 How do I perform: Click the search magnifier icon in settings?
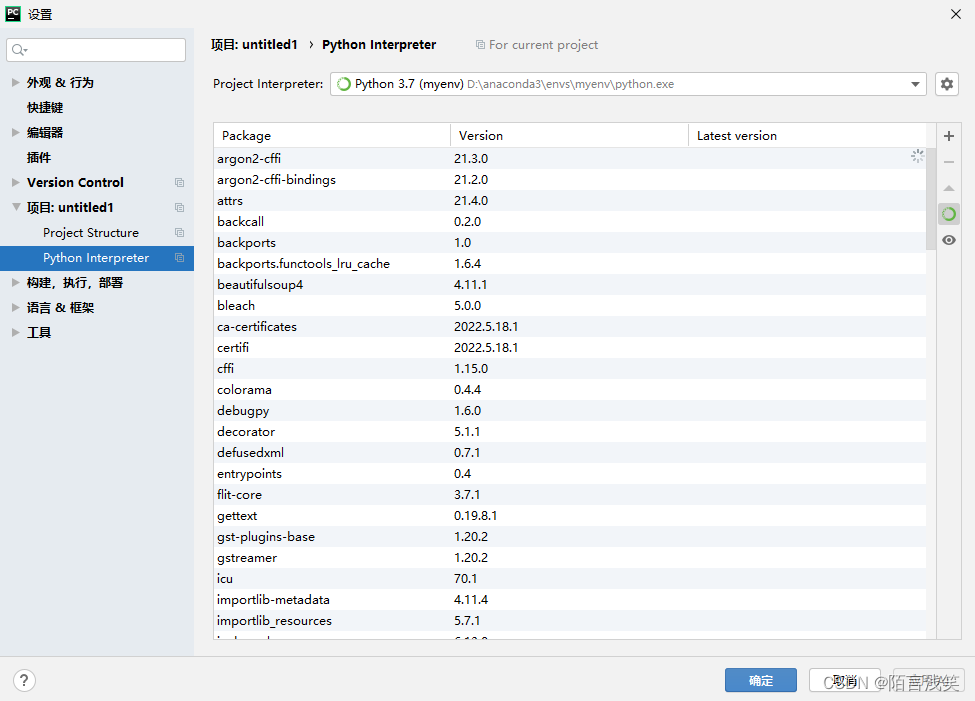point(19,50)
